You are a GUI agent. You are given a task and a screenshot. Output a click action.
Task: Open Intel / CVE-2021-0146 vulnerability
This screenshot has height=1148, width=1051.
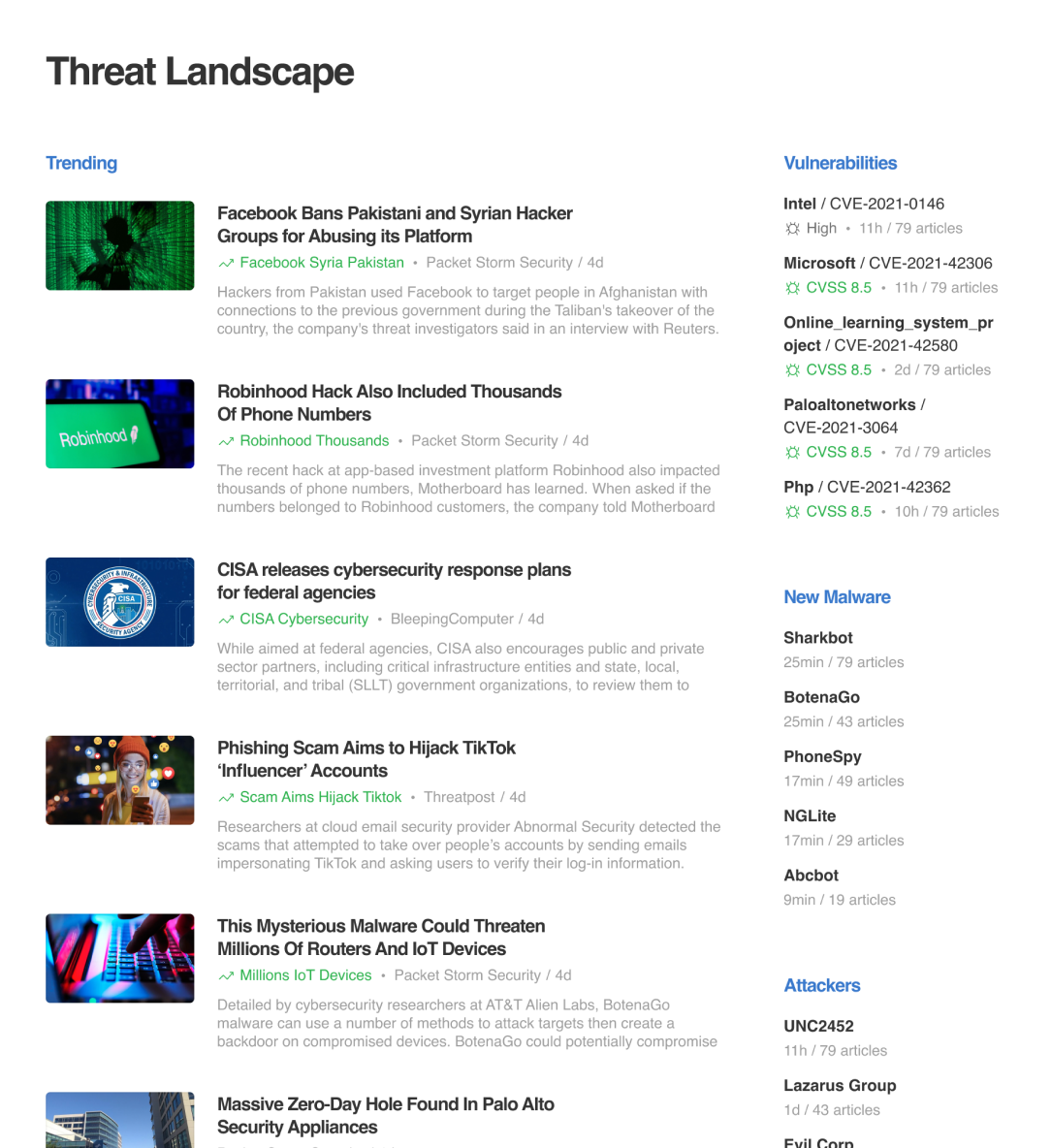click(864, 205)
